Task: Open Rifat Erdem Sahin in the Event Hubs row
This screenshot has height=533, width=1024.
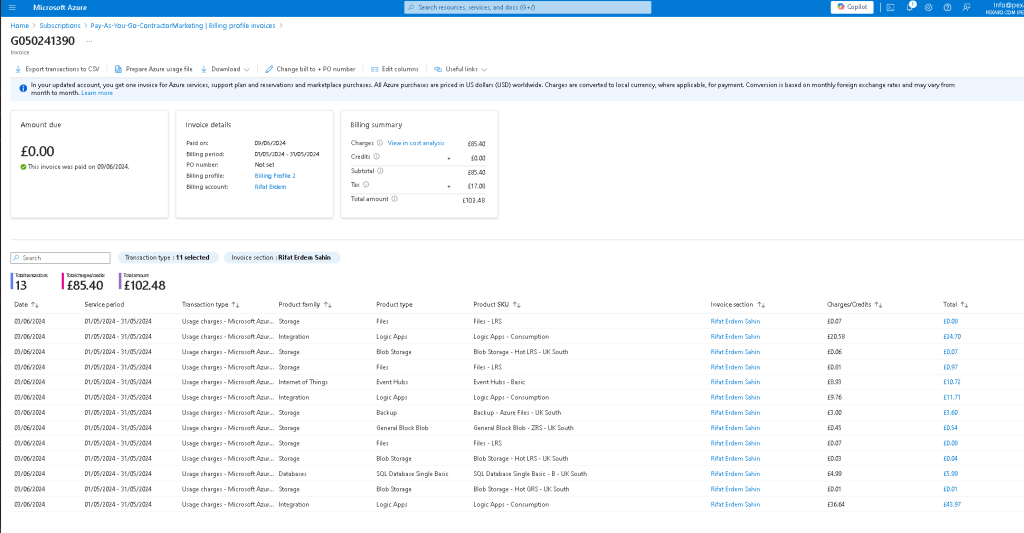Action: point(735,382)
